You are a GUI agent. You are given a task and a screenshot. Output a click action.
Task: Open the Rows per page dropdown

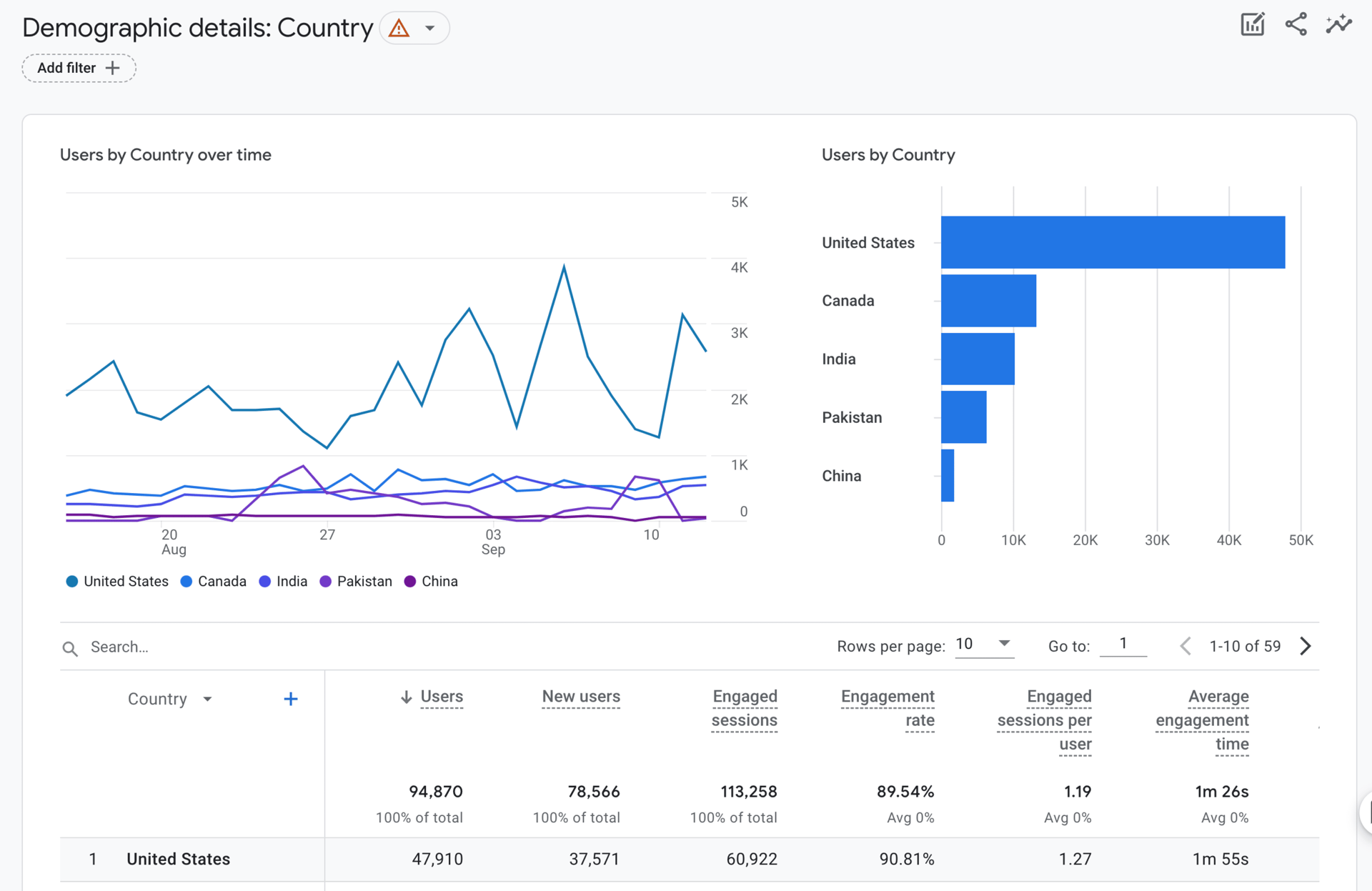(x=985, y=644)
